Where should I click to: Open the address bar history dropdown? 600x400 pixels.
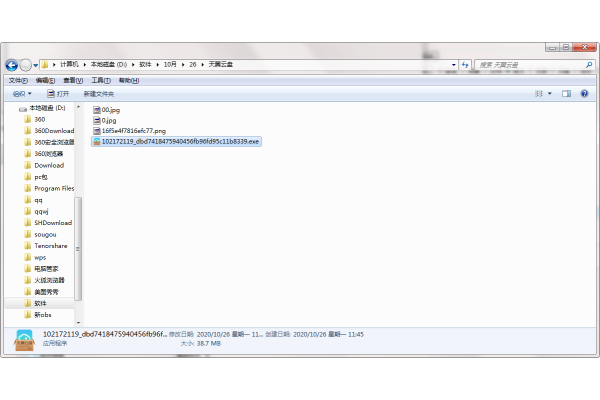[453, 65]
